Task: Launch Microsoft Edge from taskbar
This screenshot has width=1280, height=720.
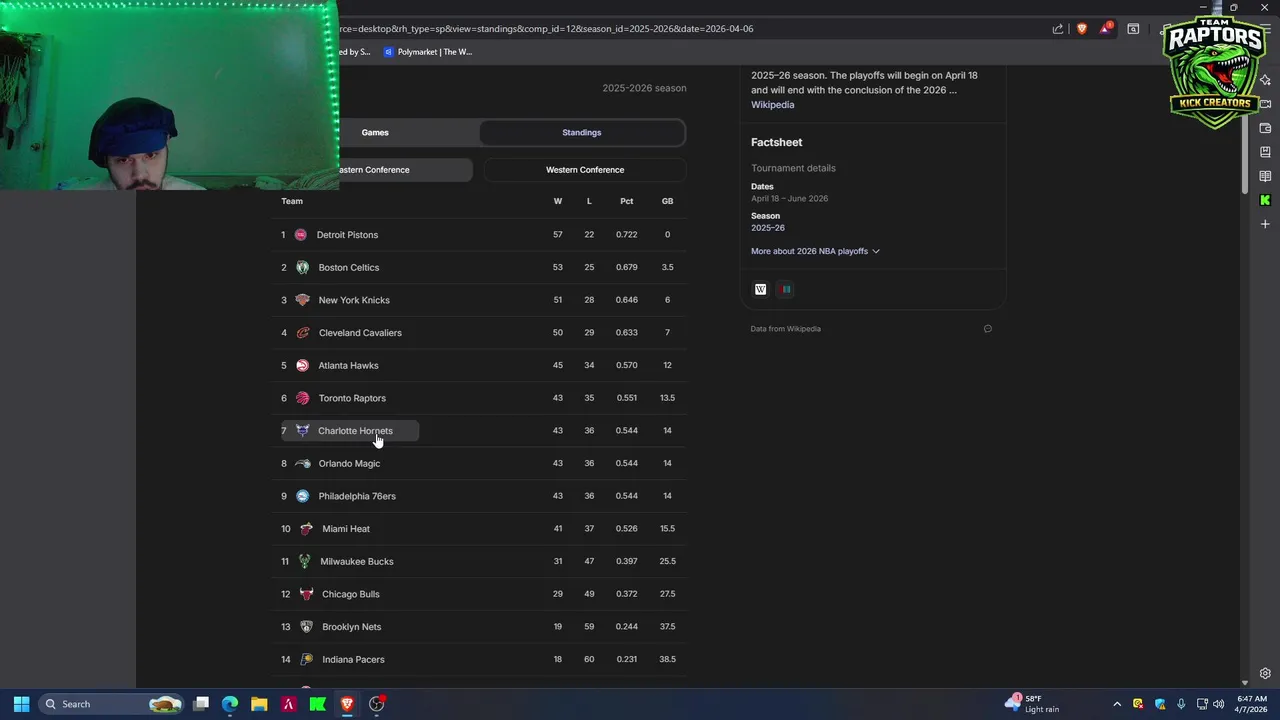Action: point(230,704)
